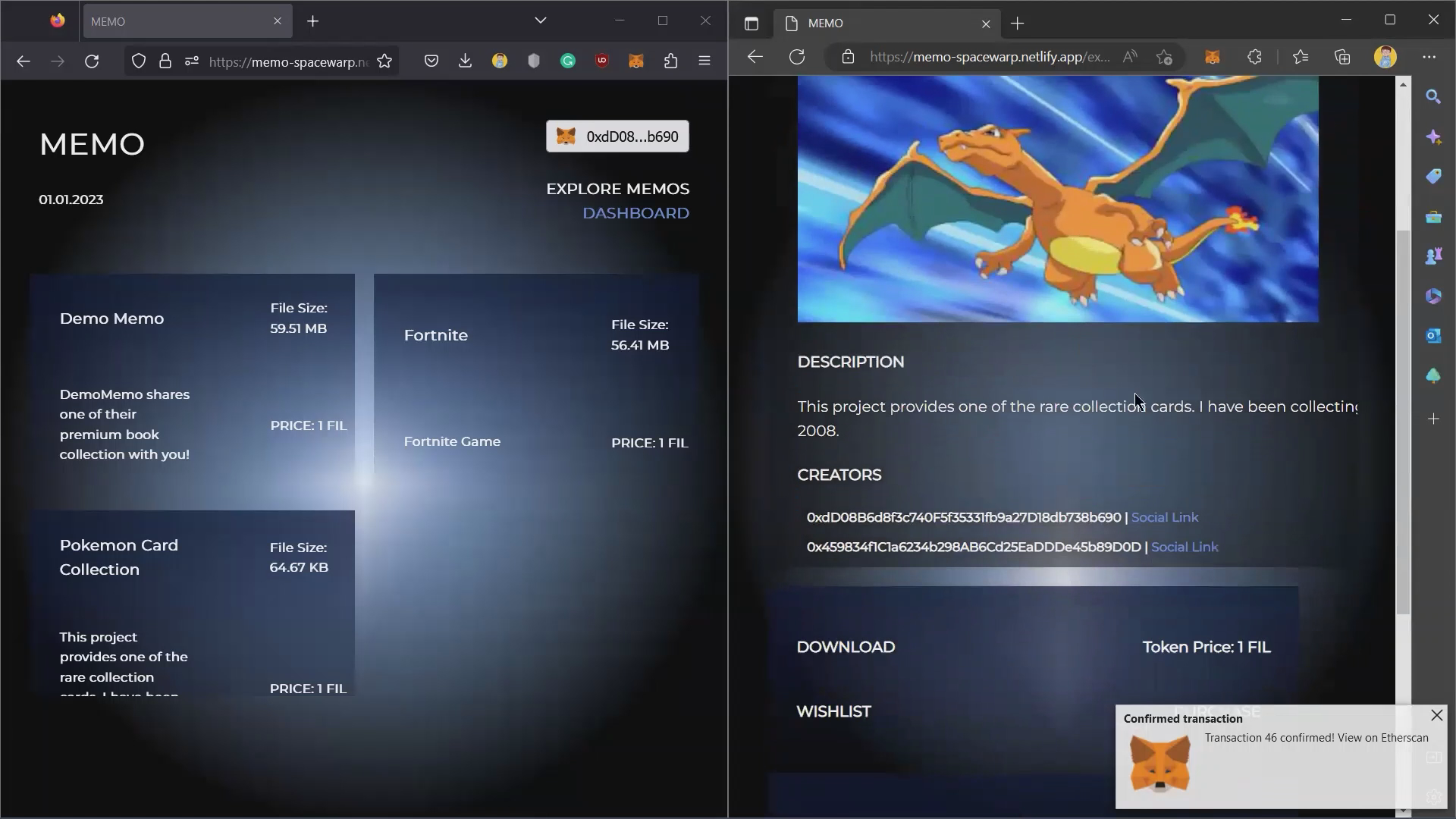Image resolution: width=1456 pixels, height=819 pixels.
Task: Open Edge Collections icon
Action: coord(1342,57)
